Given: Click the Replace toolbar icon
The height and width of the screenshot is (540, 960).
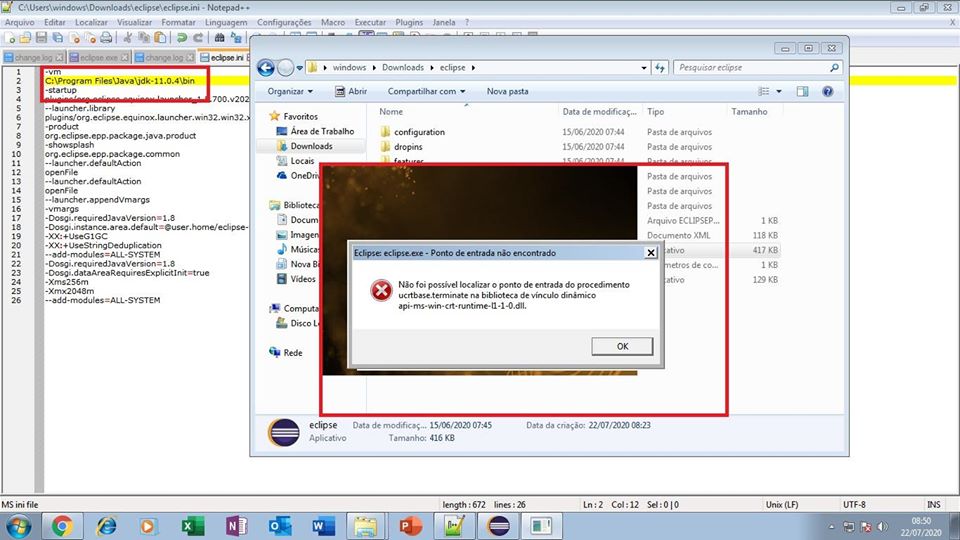Looking at the screenshot, I should (x=236, y=38).
